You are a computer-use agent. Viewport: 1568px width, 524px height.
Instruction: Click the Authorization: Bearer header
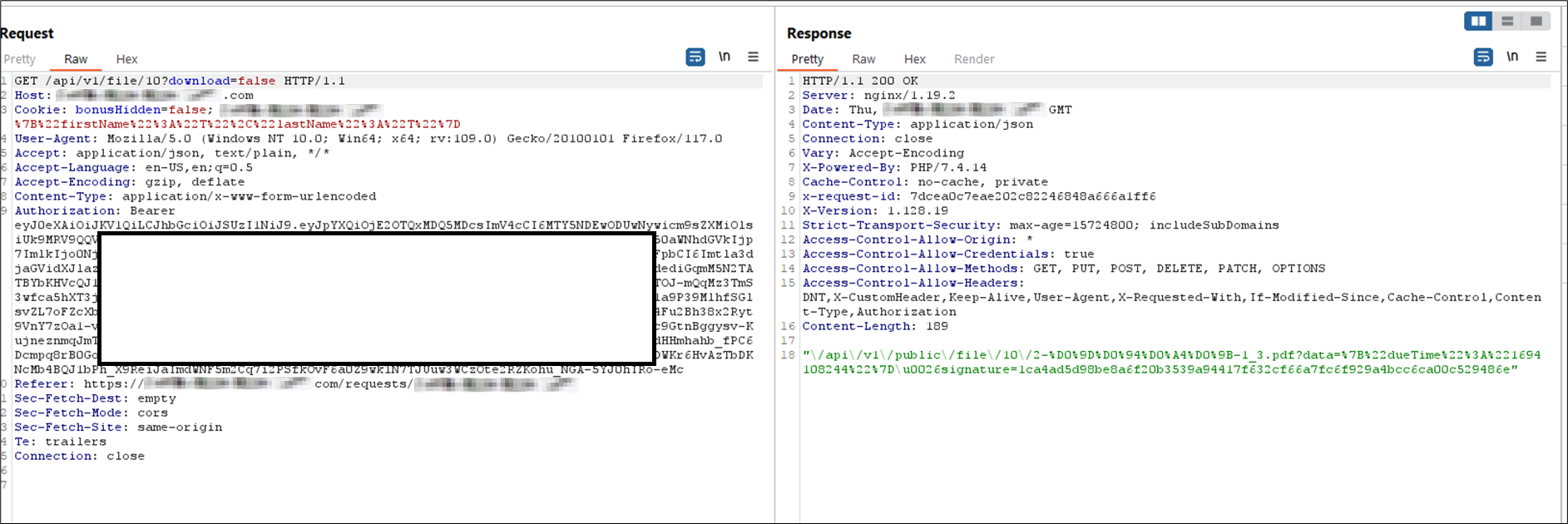[95, 211]
